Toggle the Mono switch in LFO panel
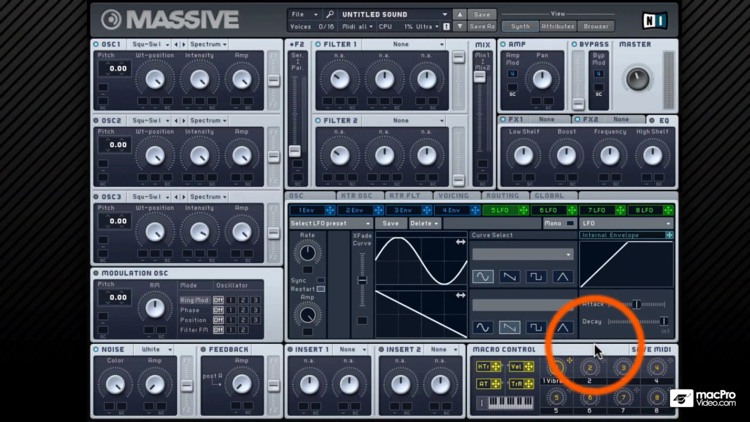750x422 pixels. click(570, 223)
